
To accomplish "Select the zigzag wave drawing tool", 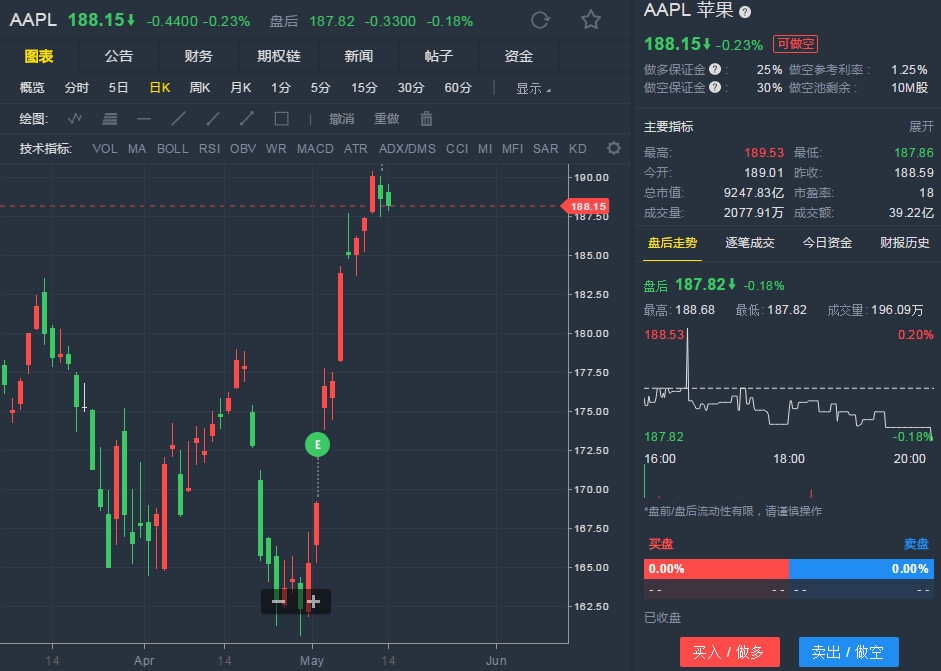I will pyautogui.click(x=75, y=119).
